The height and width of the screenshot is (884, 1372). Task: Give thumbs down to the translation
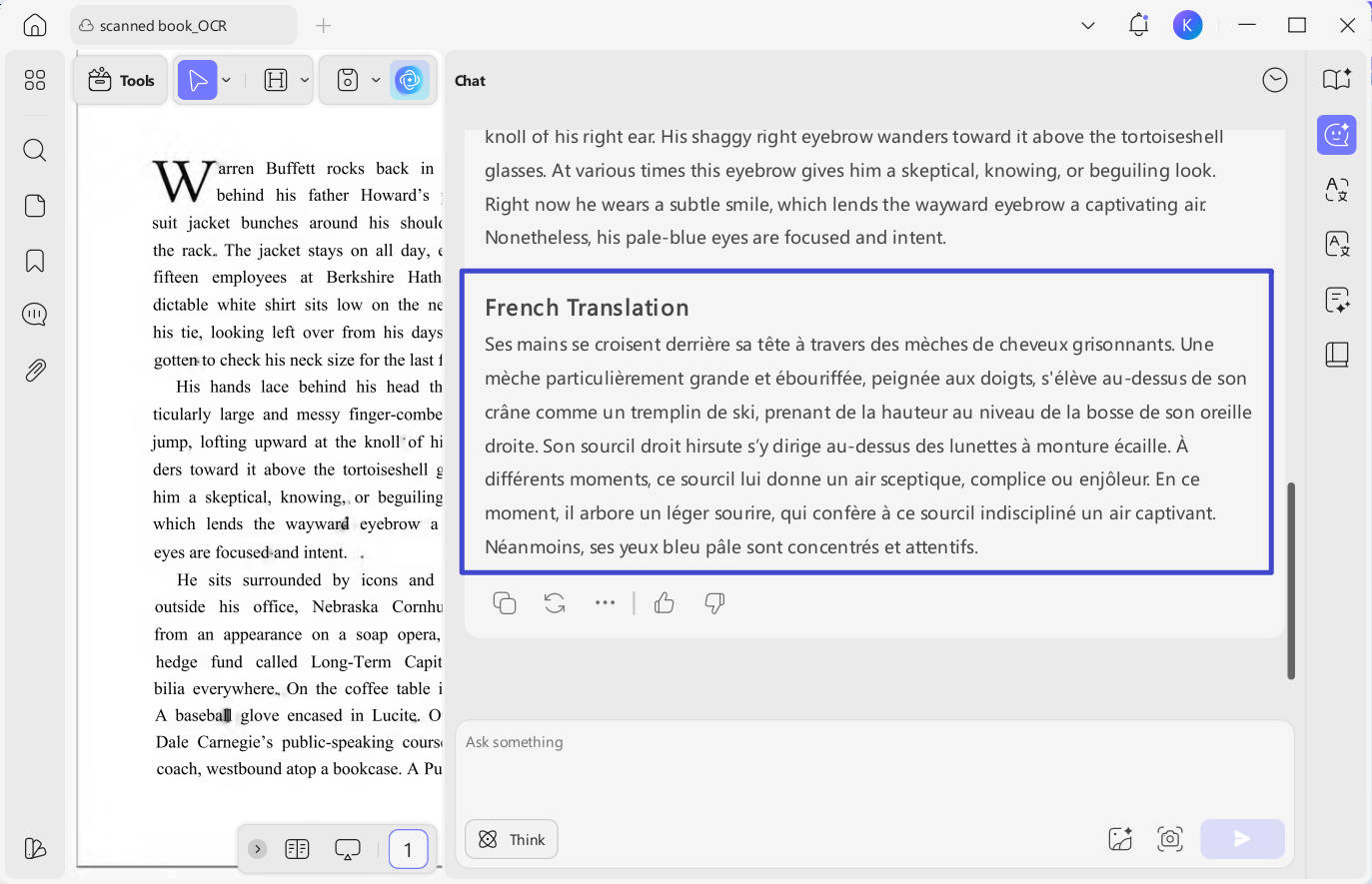714,602
